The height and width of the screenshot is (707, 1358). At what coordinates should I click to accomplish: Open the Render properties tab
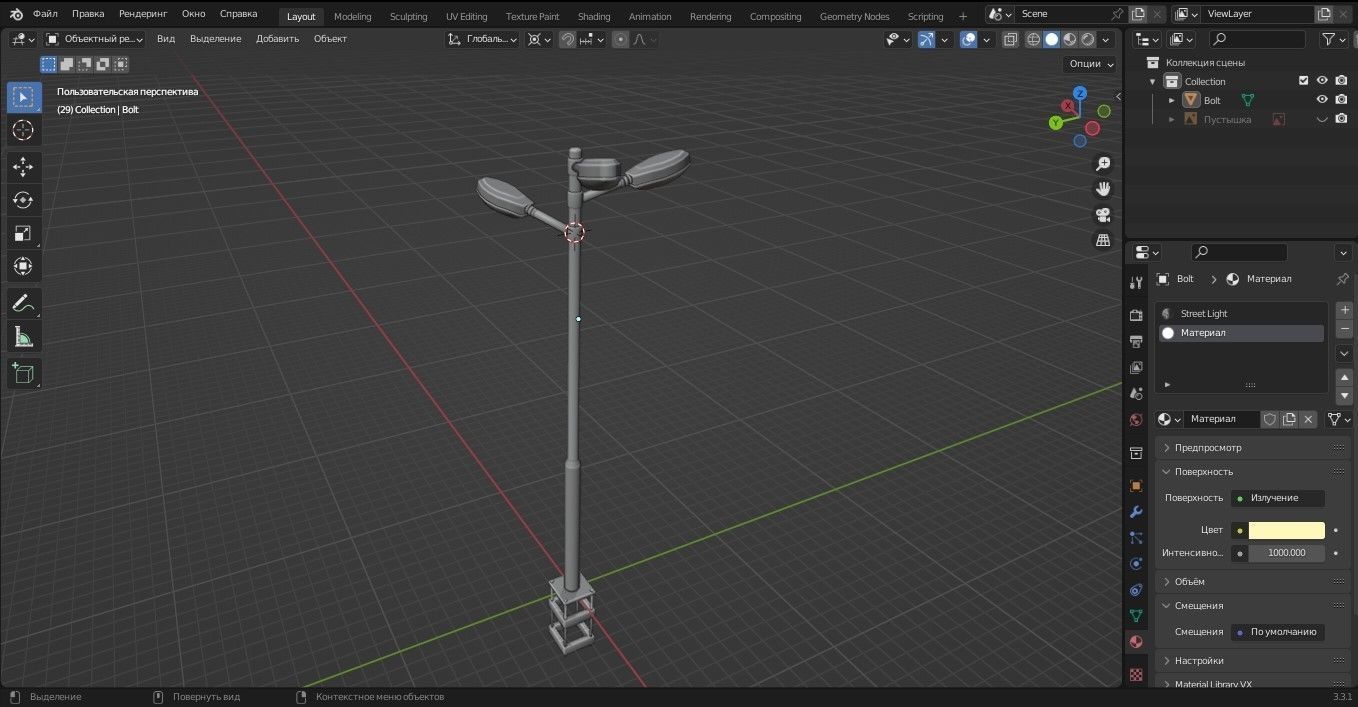pyautogui.click(x=1136, y=315)
